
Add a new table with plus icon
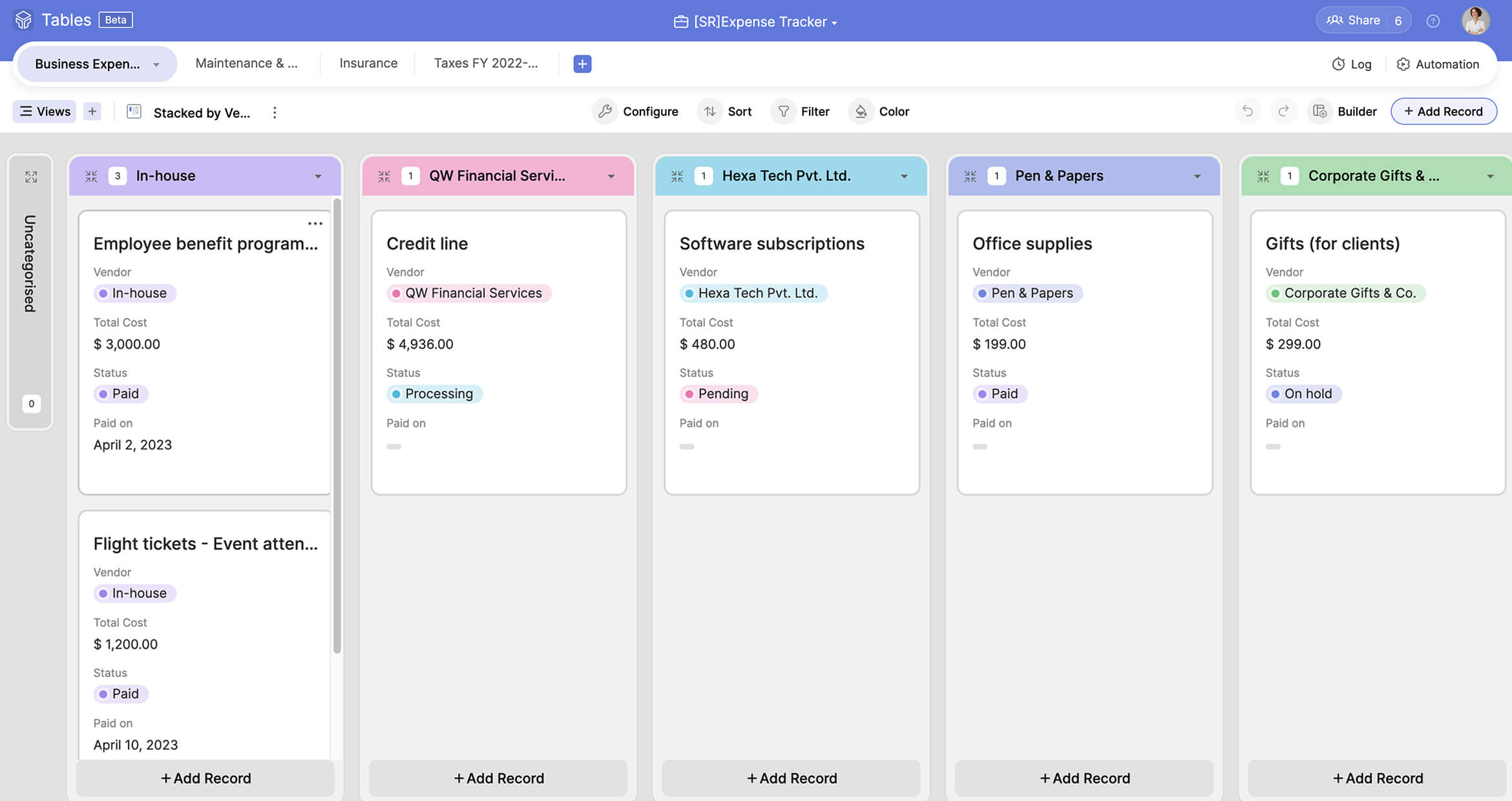click(x=582, y=63)
